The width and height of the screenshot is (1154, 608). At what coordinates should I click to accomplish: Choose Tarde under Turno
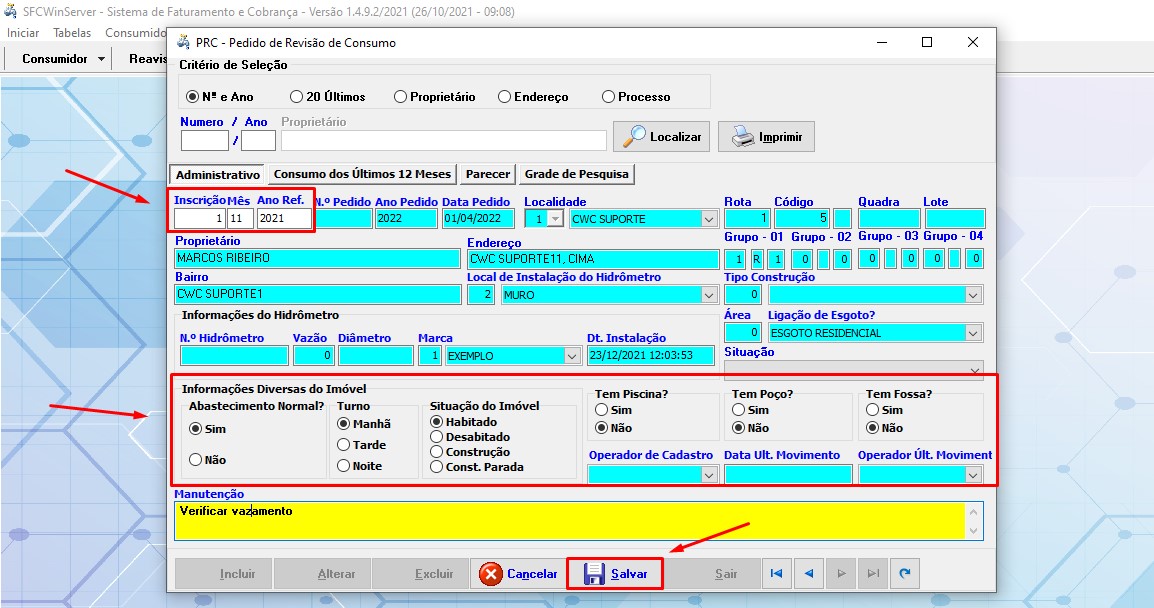click(344, 445)
